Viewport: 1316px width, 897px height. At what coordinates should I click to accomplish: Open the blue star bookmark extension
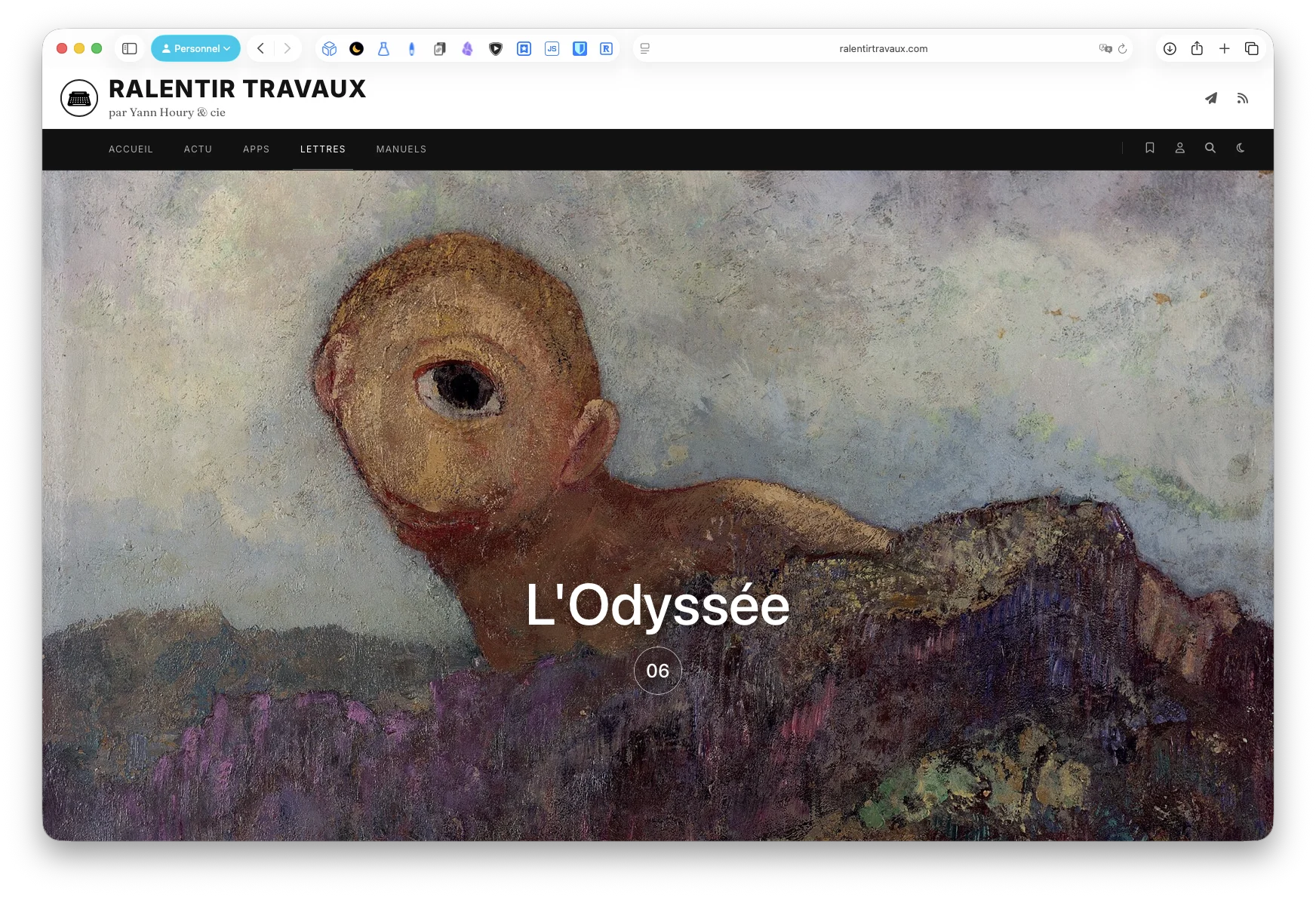(524, 48)
